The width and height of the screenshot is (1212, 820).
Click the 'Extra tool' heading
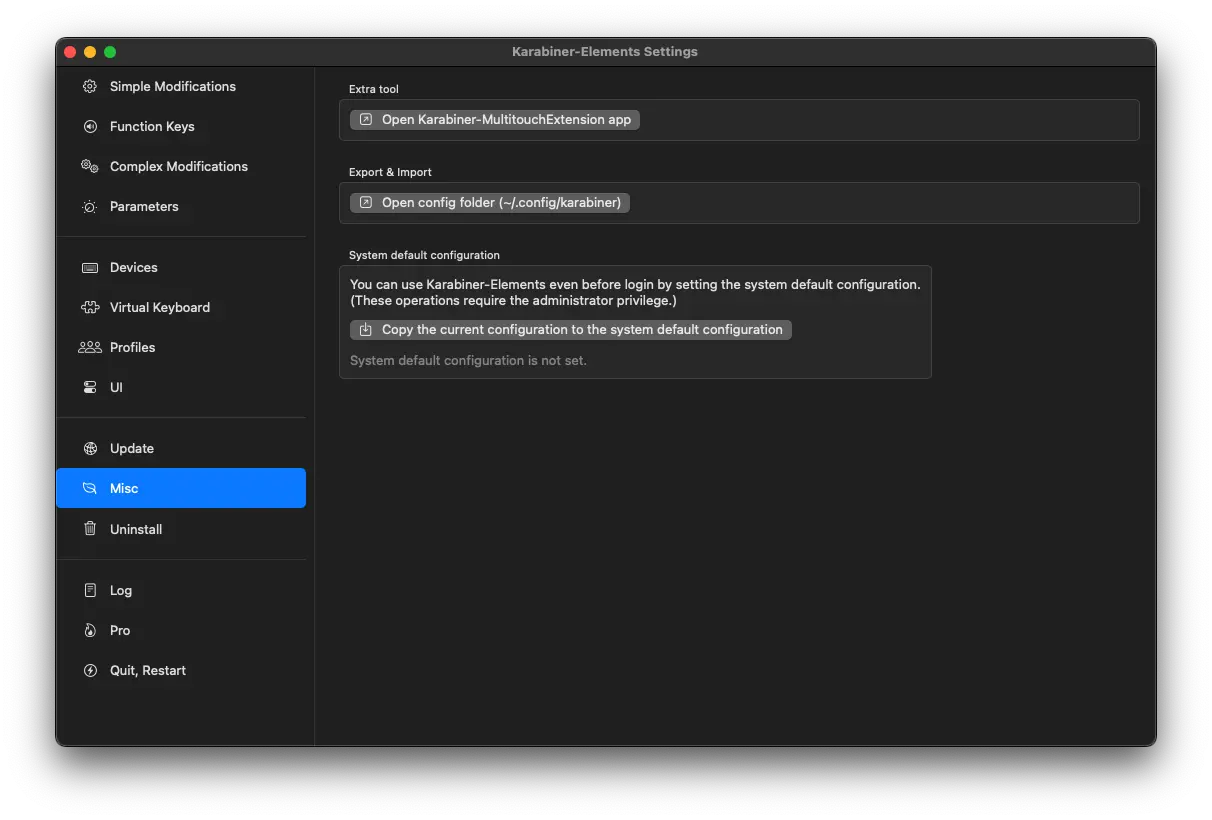(x=374, y=89)
